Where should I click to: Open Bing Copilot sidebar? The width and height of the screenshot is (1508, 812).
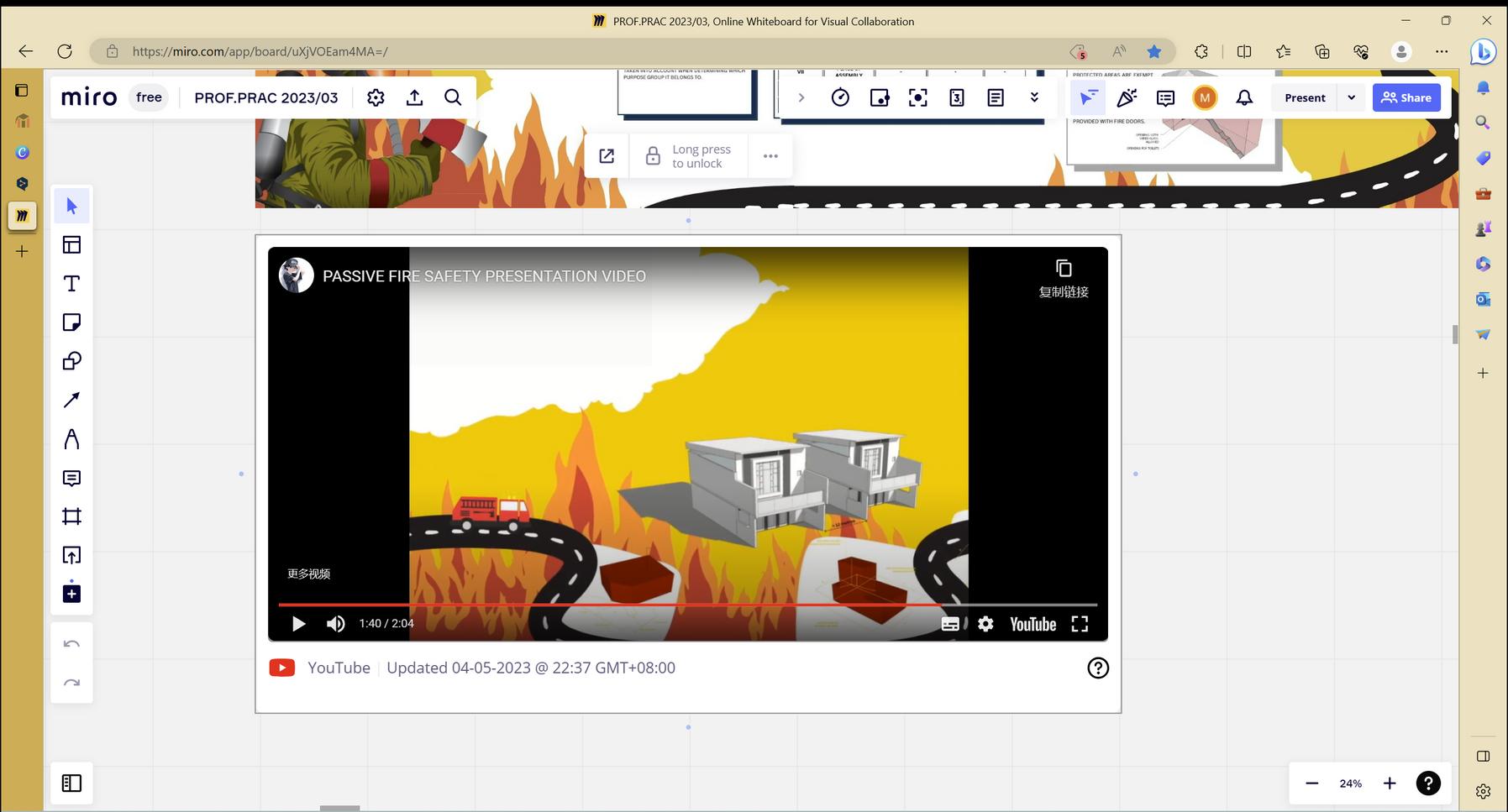click(x=1483, y=51)
